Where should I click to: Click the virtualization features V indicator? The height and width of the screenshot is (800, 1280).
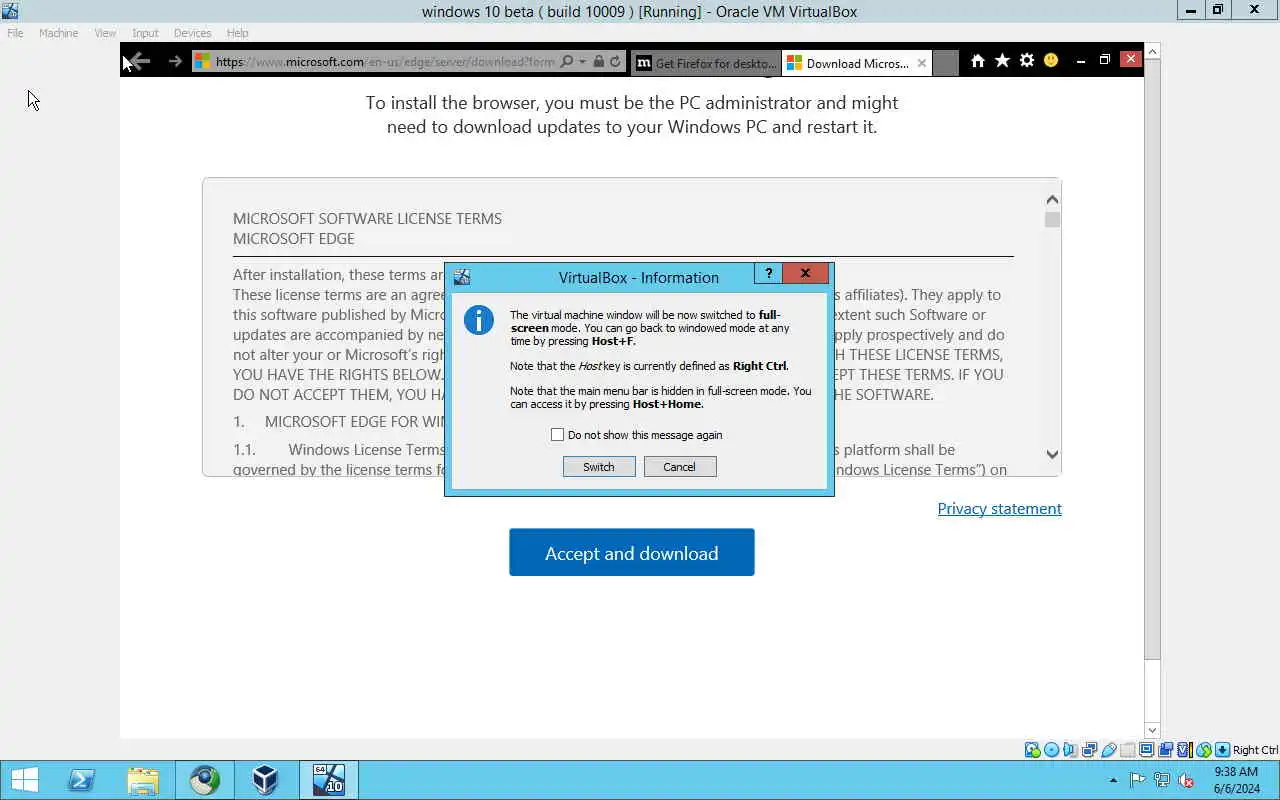click(1184, 750)
